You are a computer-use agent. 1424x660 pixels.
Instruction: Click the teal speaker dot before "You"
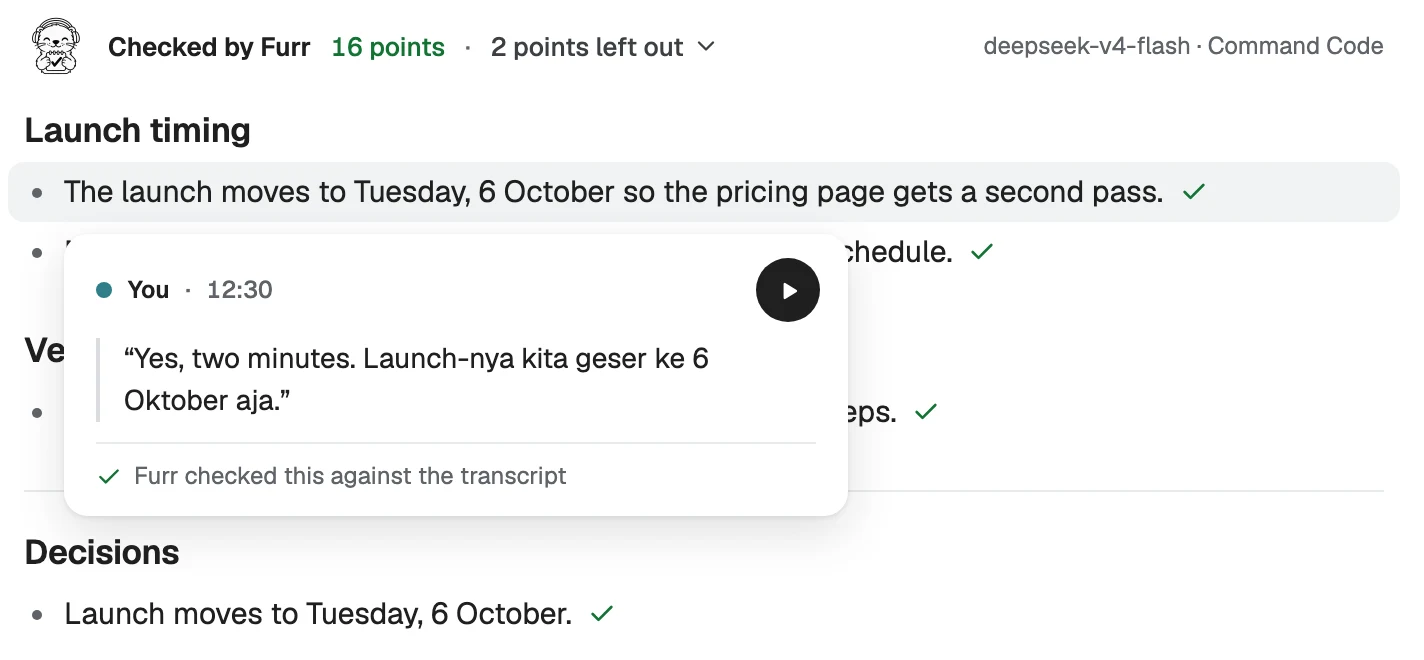104,290
